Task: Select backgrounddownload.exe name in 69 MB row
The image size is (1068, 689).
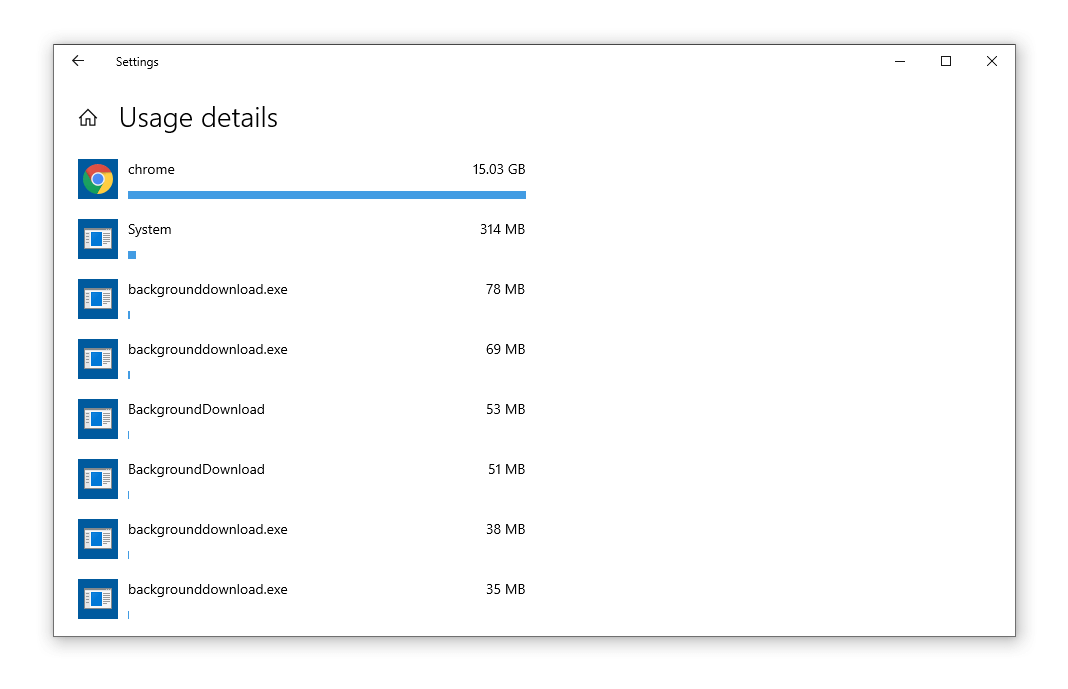Action: [x=208, y=350]
